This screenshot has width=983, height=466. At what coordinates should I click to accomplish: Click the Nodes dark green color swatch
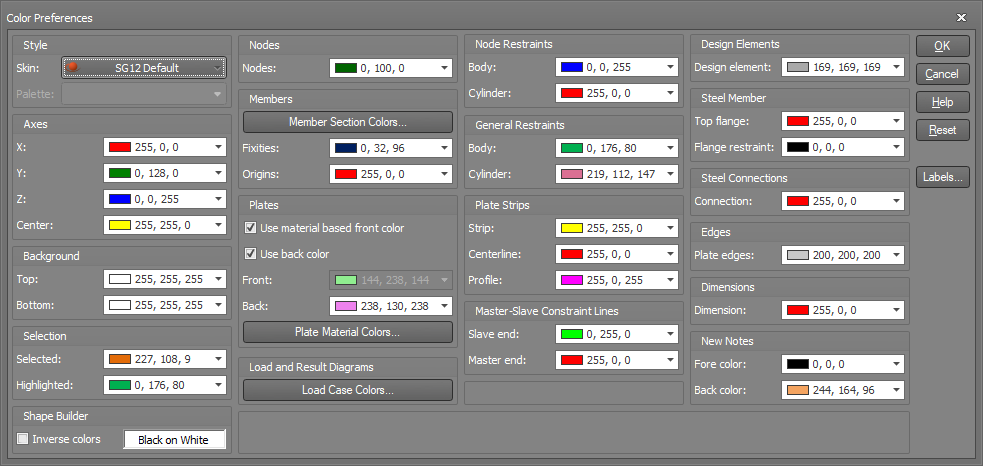pos(345,68)
